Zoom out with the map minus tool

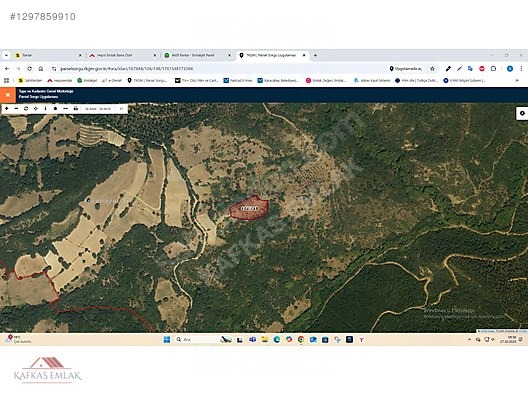[x=16, y=109]
